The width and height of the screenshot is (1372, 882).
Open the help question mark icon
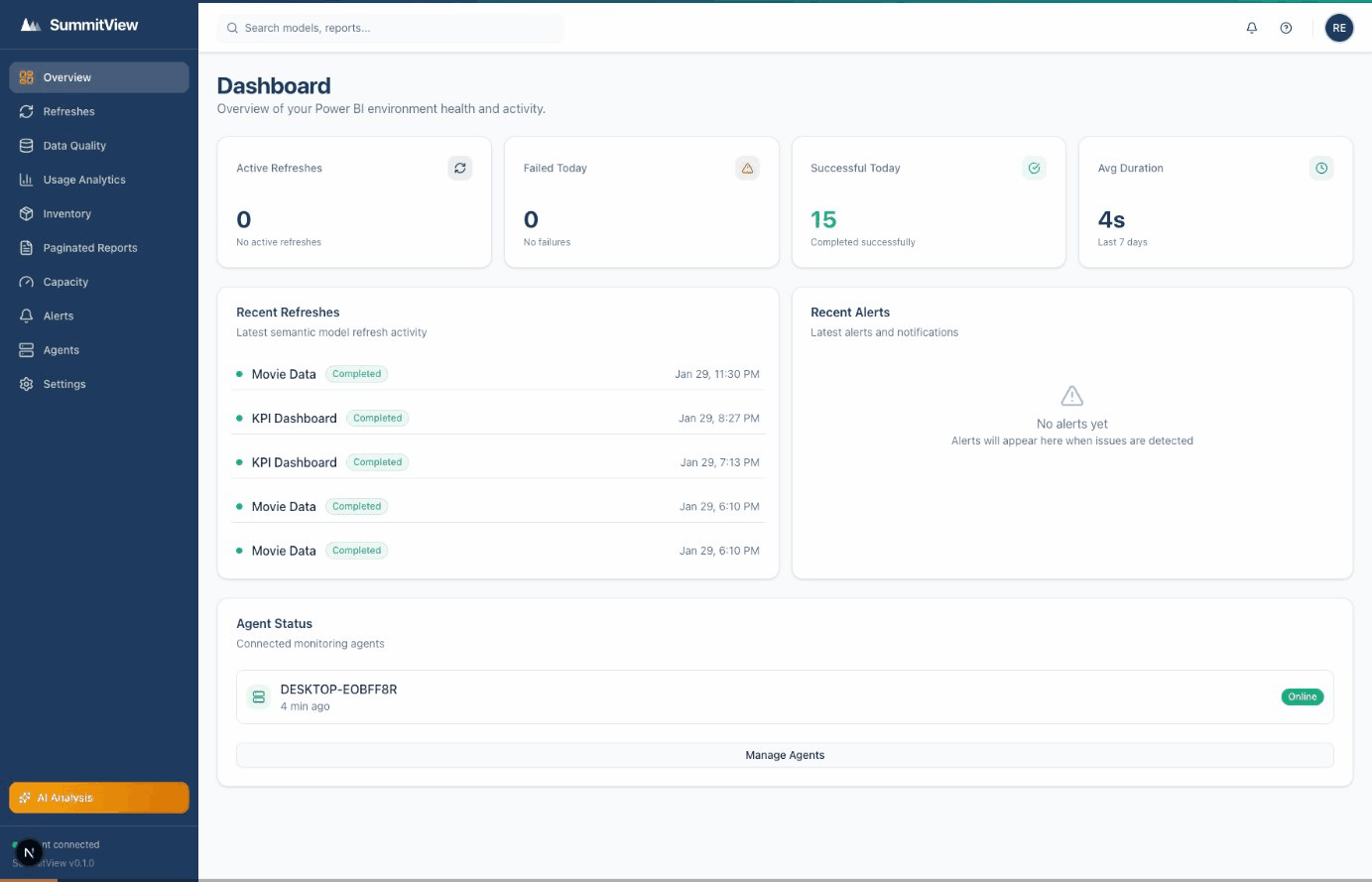pos(1286,28)
